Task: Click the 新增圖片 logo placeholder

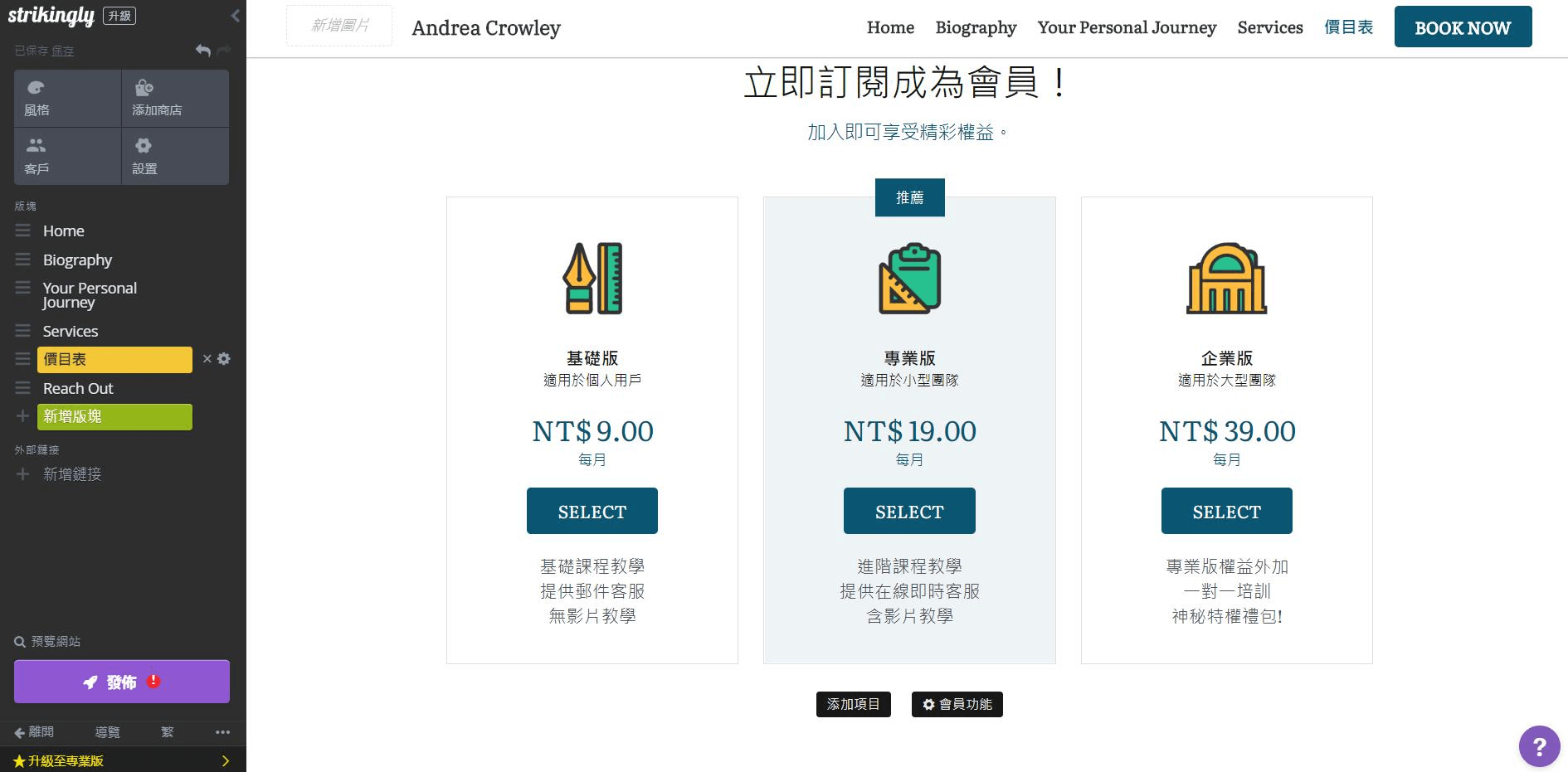Action: coord(339,26)
